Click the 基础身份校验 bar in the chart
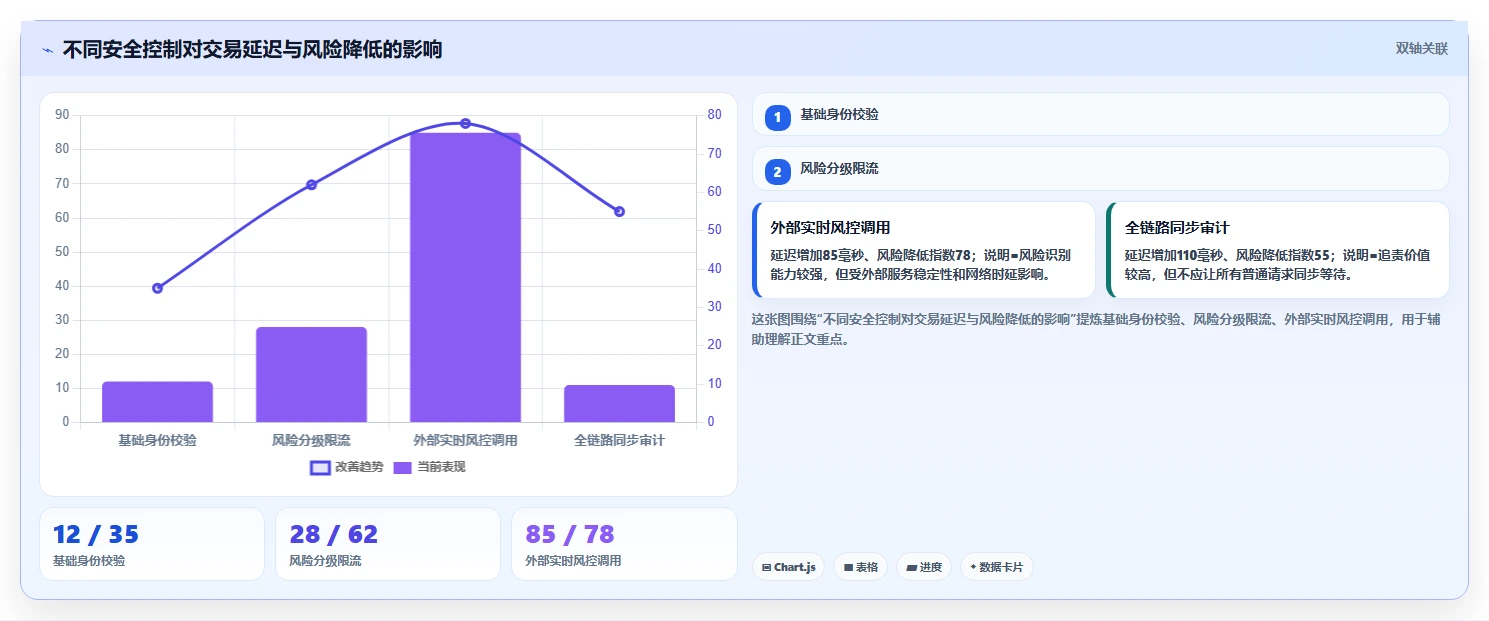Screen dimensions: 1489x621 [x=157, y=401]
